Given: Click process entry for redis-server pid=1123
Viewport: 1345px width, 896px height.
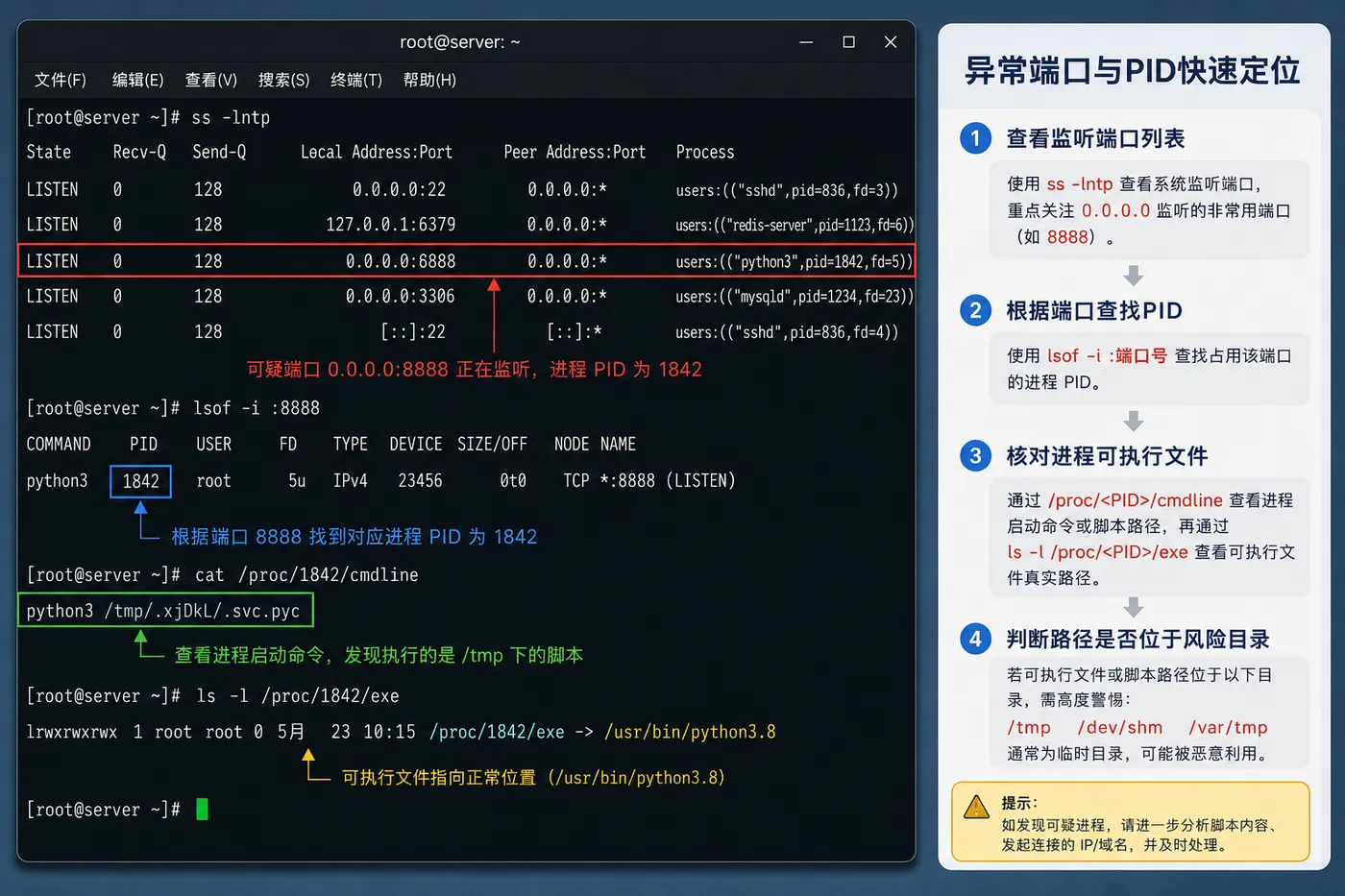Looking at the screenshot, I should click(x=795, y=225).
